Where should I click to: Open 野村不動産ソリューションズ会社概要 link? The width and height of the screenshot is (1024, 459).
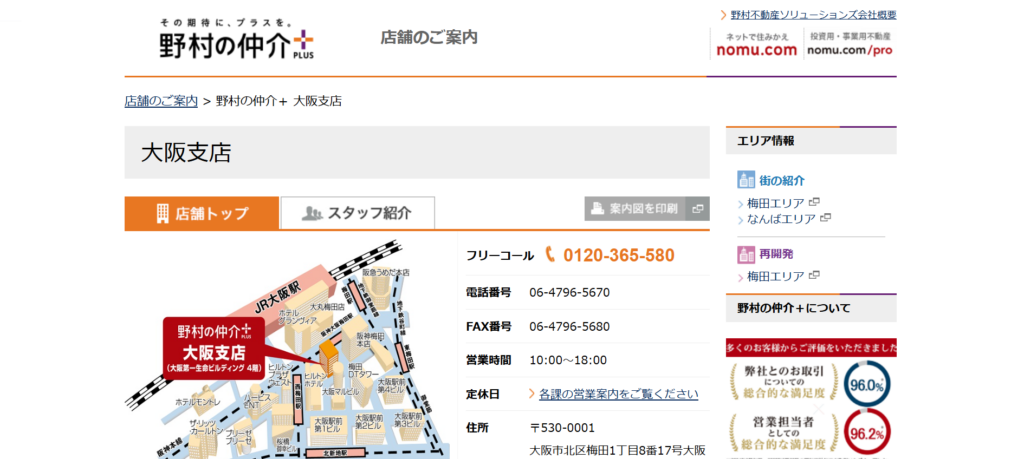click(813, 14)
